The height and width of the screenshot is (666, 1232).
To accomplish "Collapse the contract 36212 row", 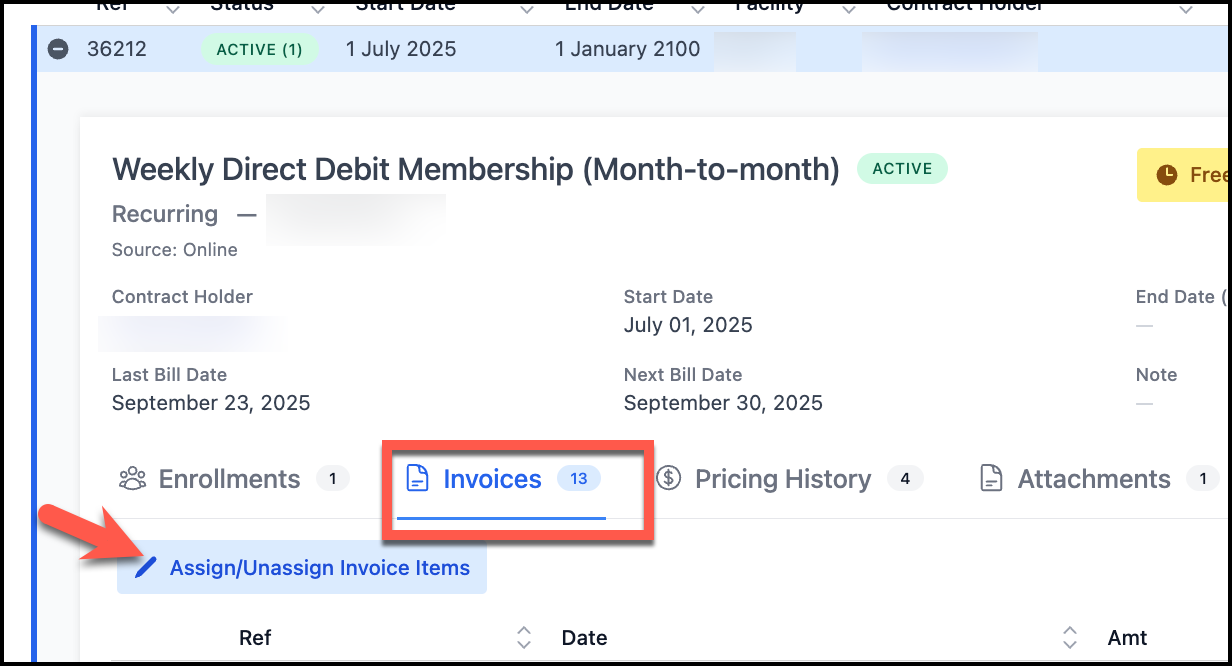I will coord(58,49).
